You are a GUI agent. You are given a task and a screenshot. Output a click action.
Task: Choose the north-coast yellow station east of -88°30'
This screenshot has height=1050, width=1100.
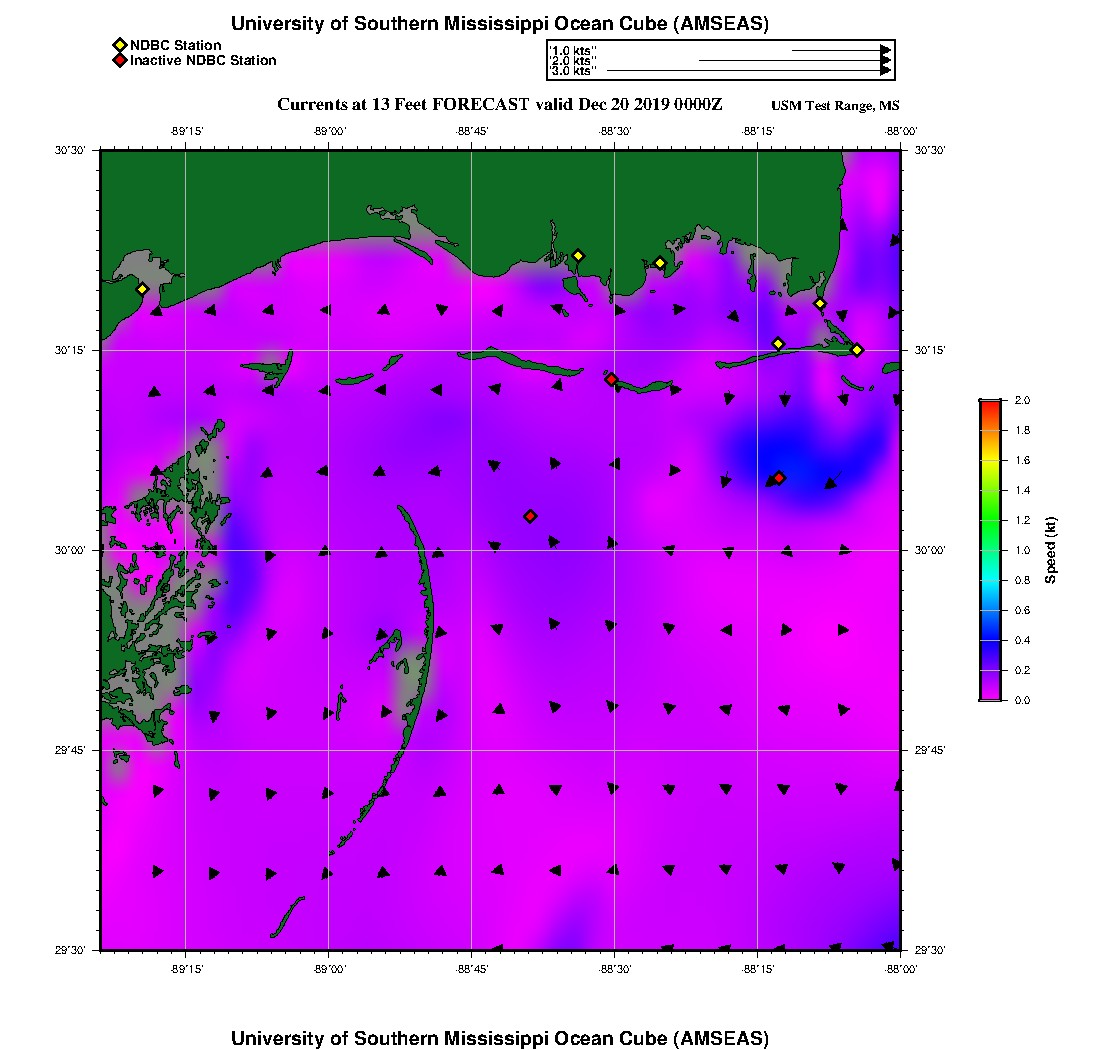pos(660,263)
